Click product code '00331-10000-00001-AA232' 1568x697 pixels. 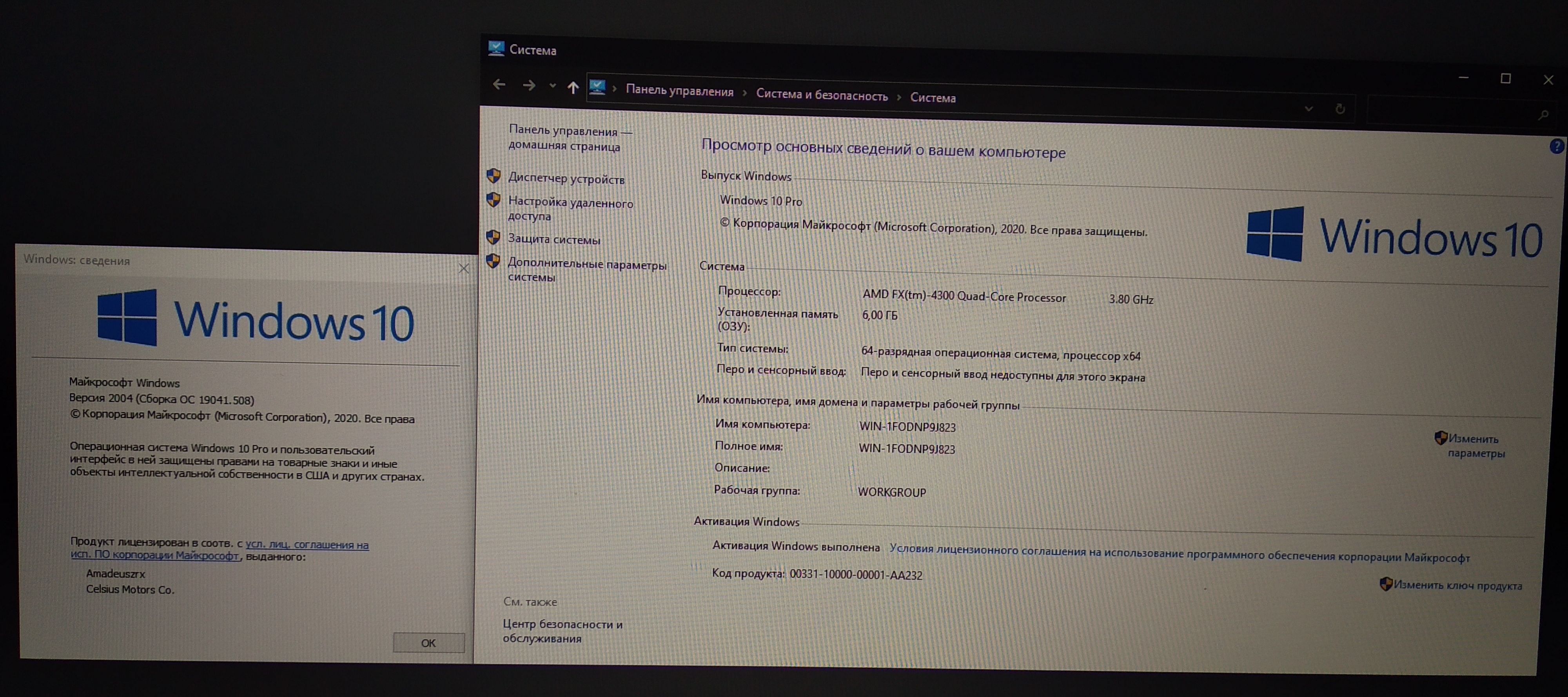(x=856, y=575)
